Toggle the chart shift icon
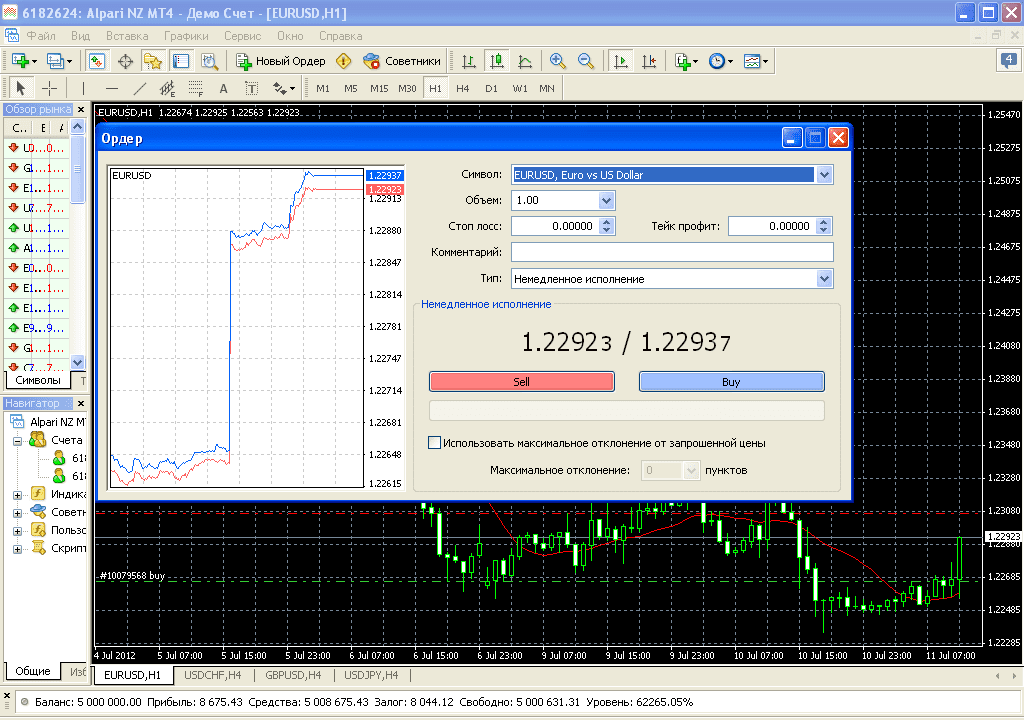Image resolution: width=1024 pixels, height=720 pixels. point(648,61)
